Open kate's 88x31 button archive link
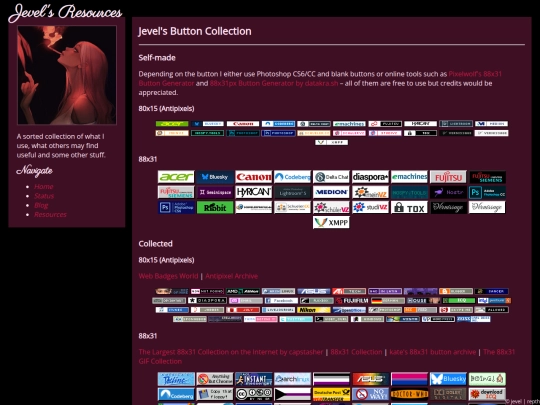 (433, 352)
